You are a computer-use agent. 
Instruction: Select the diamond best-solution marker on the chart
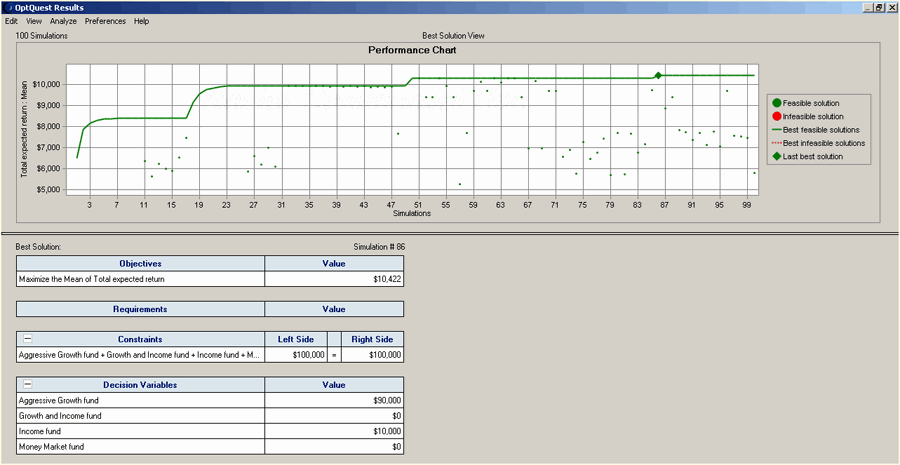[658, 76]
